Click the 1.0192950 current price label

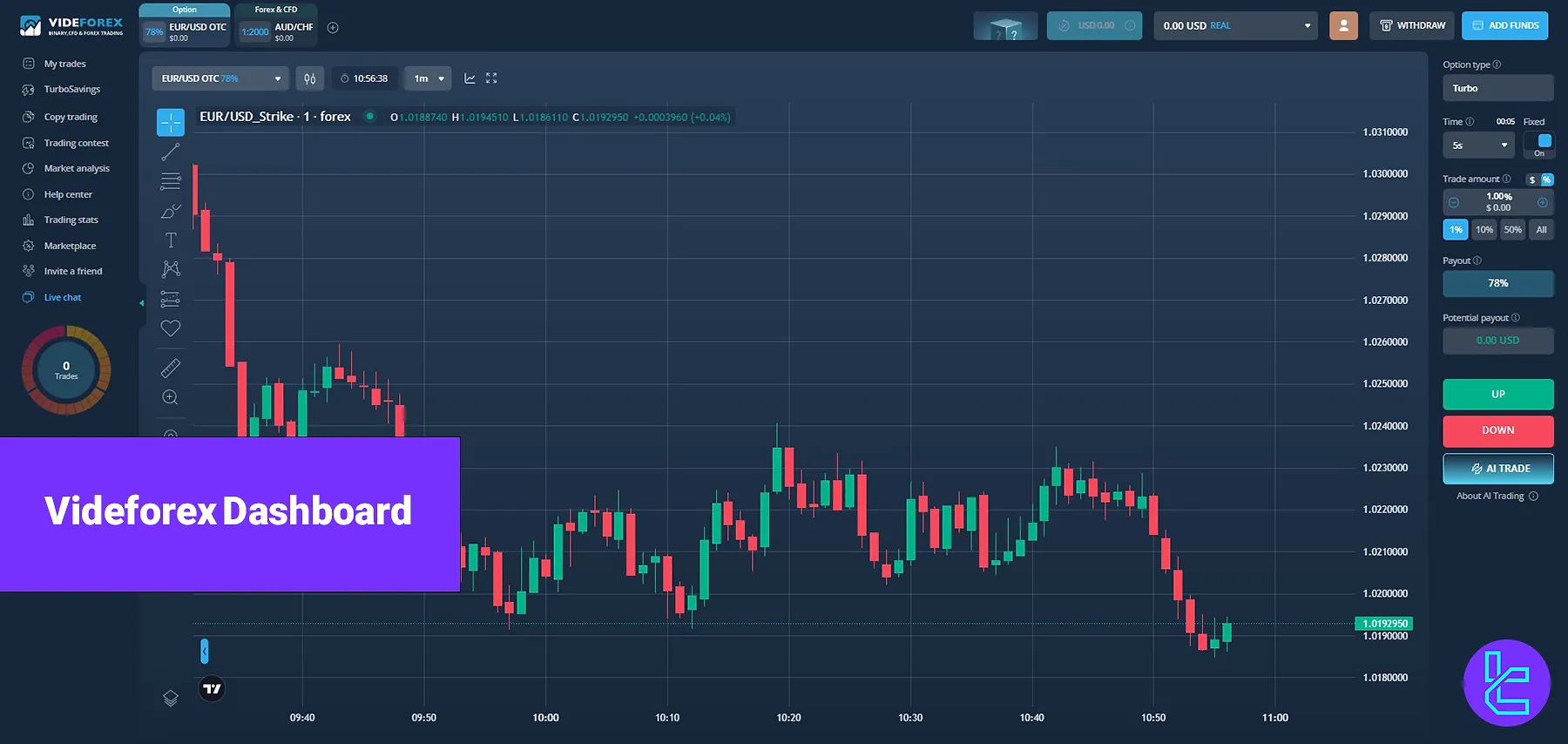1383,624
